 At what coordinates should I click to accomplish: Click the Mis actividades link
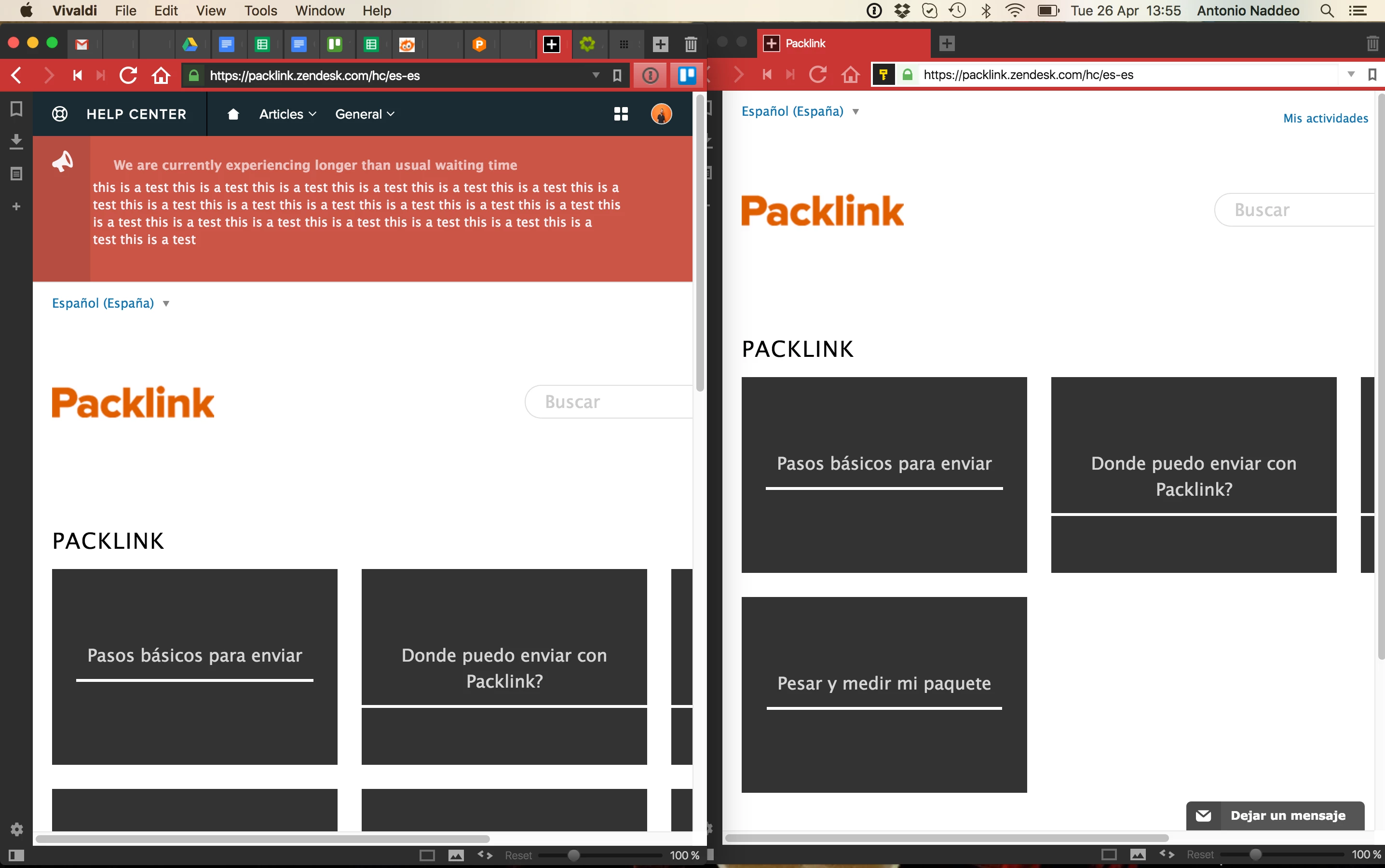1325,118
